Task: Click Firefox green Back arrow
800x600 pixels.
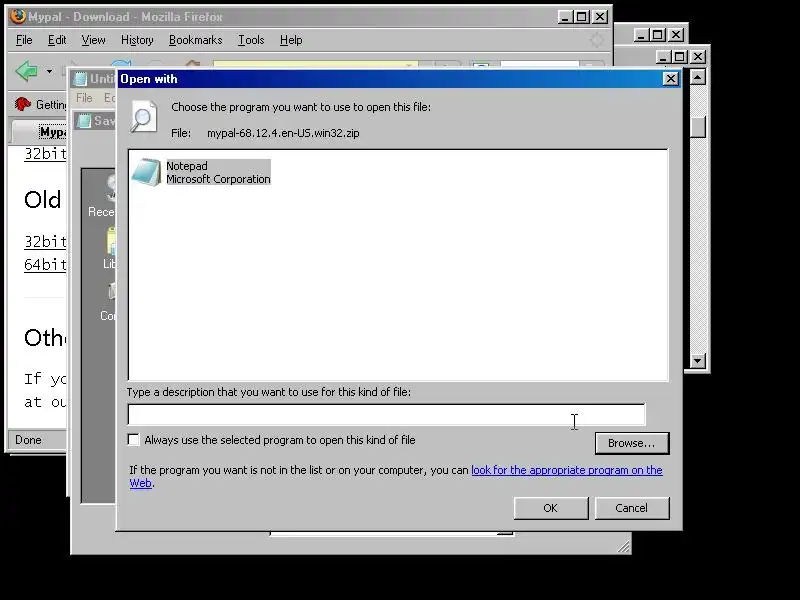Action: tap(27, 71)
